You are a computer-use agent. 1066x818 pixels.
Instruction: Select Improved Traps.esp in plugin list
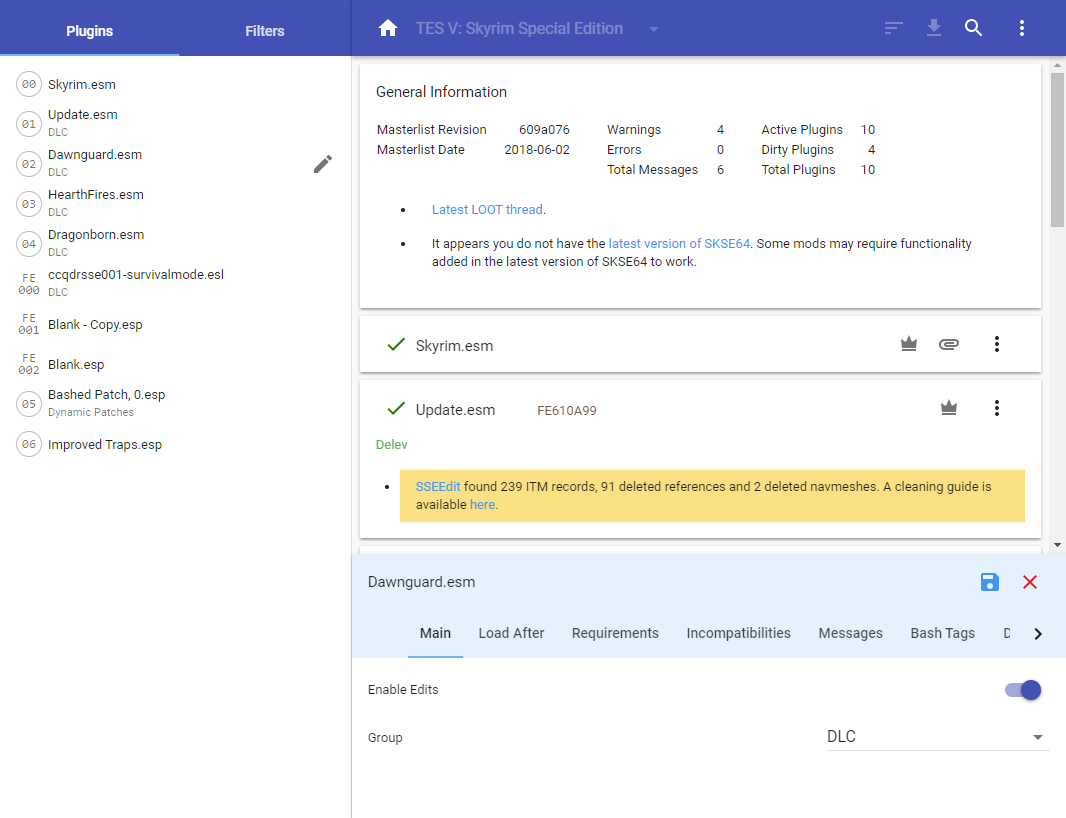(x=105, y=445)
